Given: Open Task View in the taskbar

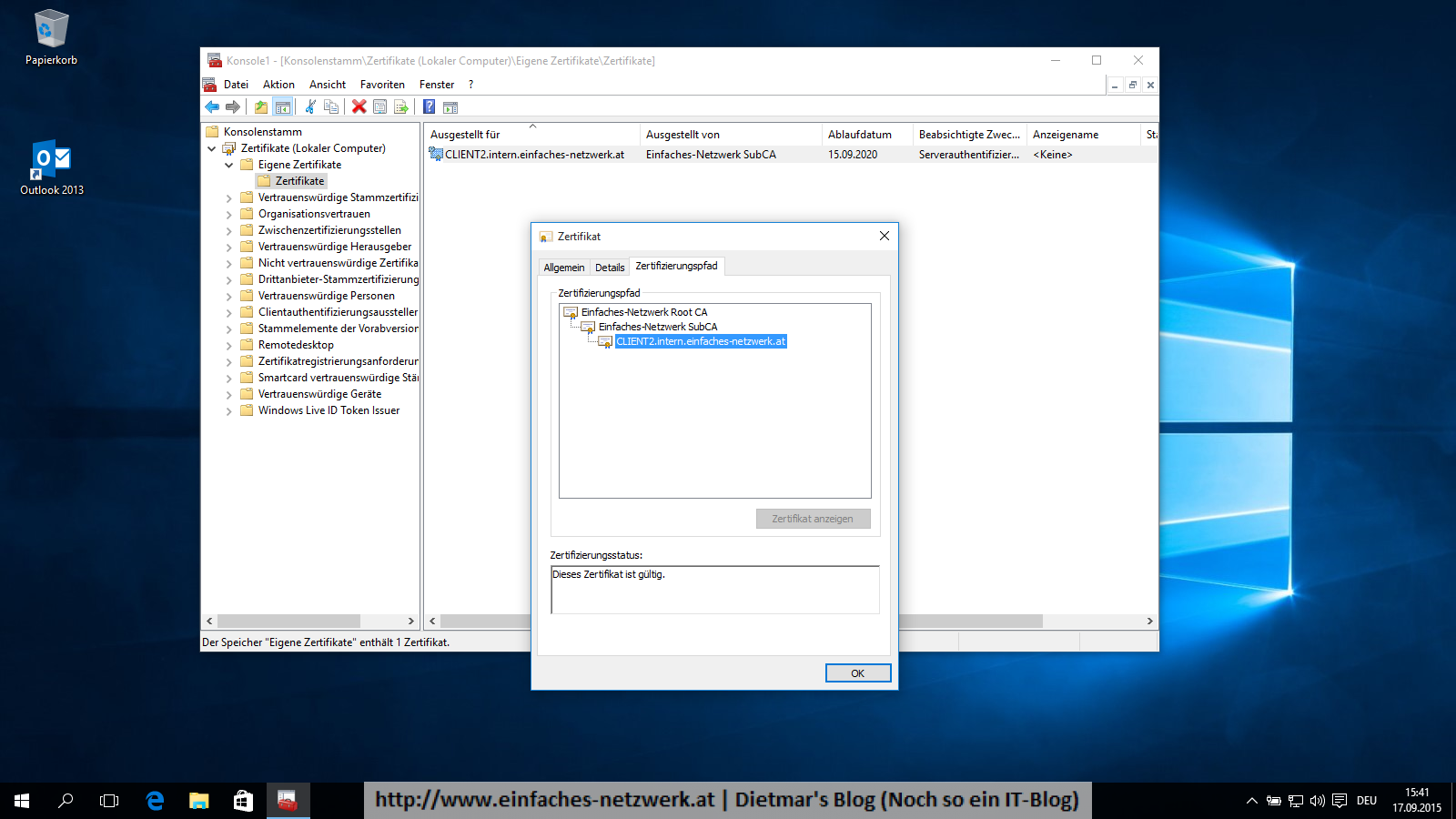Looking at the screenshot, I should [x=109, y=801].
